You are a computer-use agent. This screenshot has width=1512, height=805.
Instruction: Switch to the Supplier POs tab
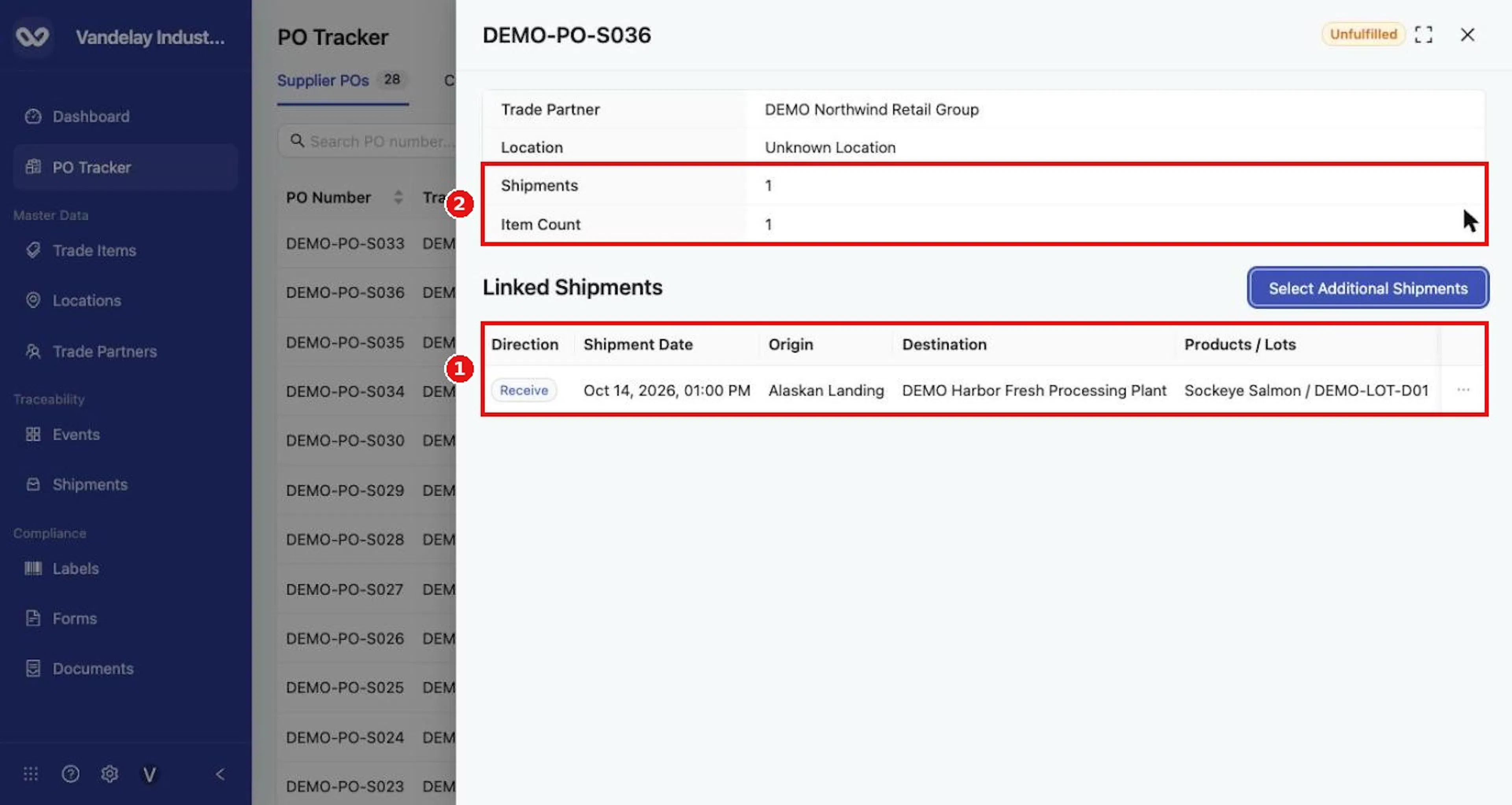(x=342, y=80)
